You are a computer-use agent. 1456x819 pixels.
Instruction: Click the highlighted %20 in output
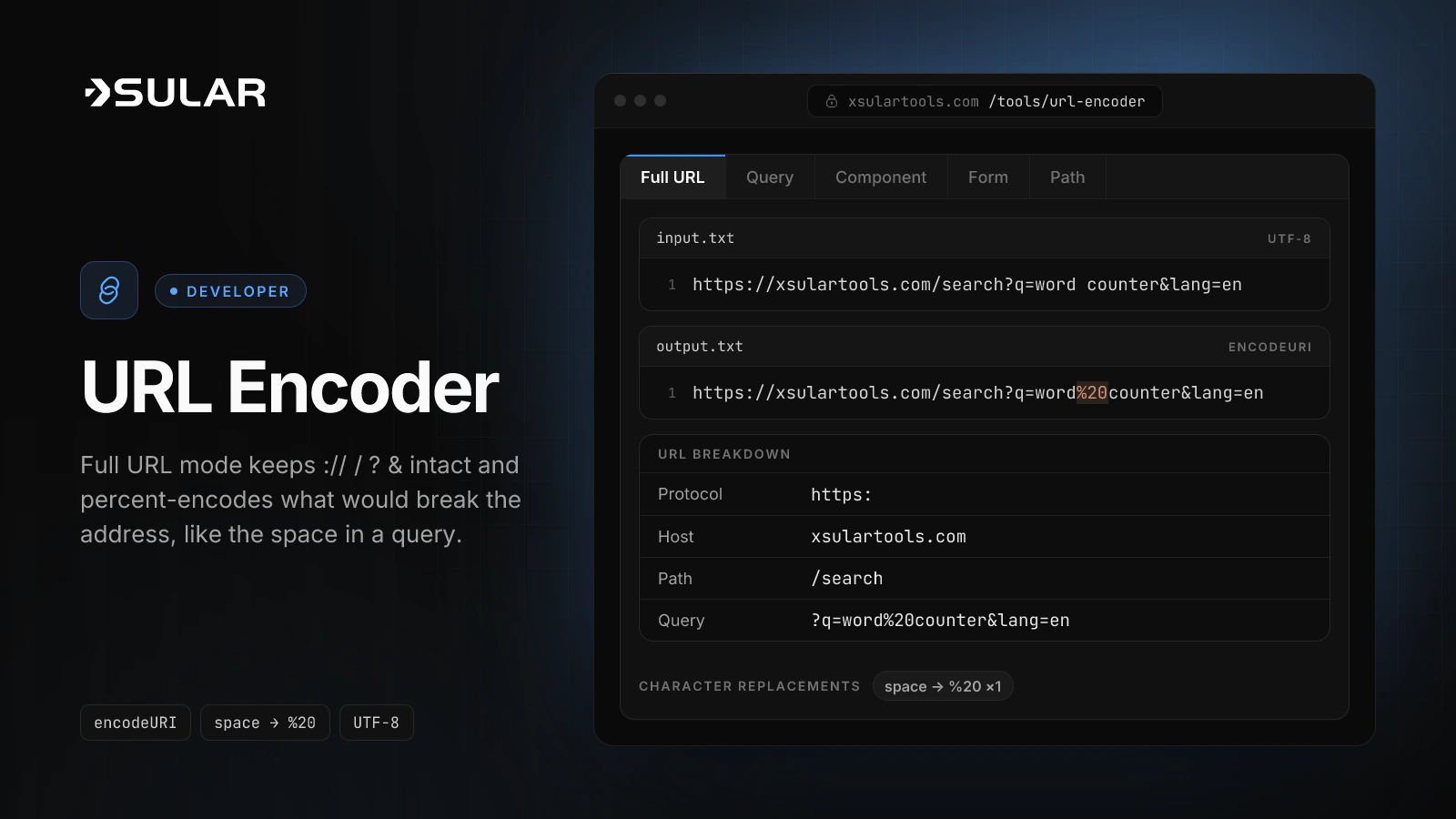[1092, 393]
